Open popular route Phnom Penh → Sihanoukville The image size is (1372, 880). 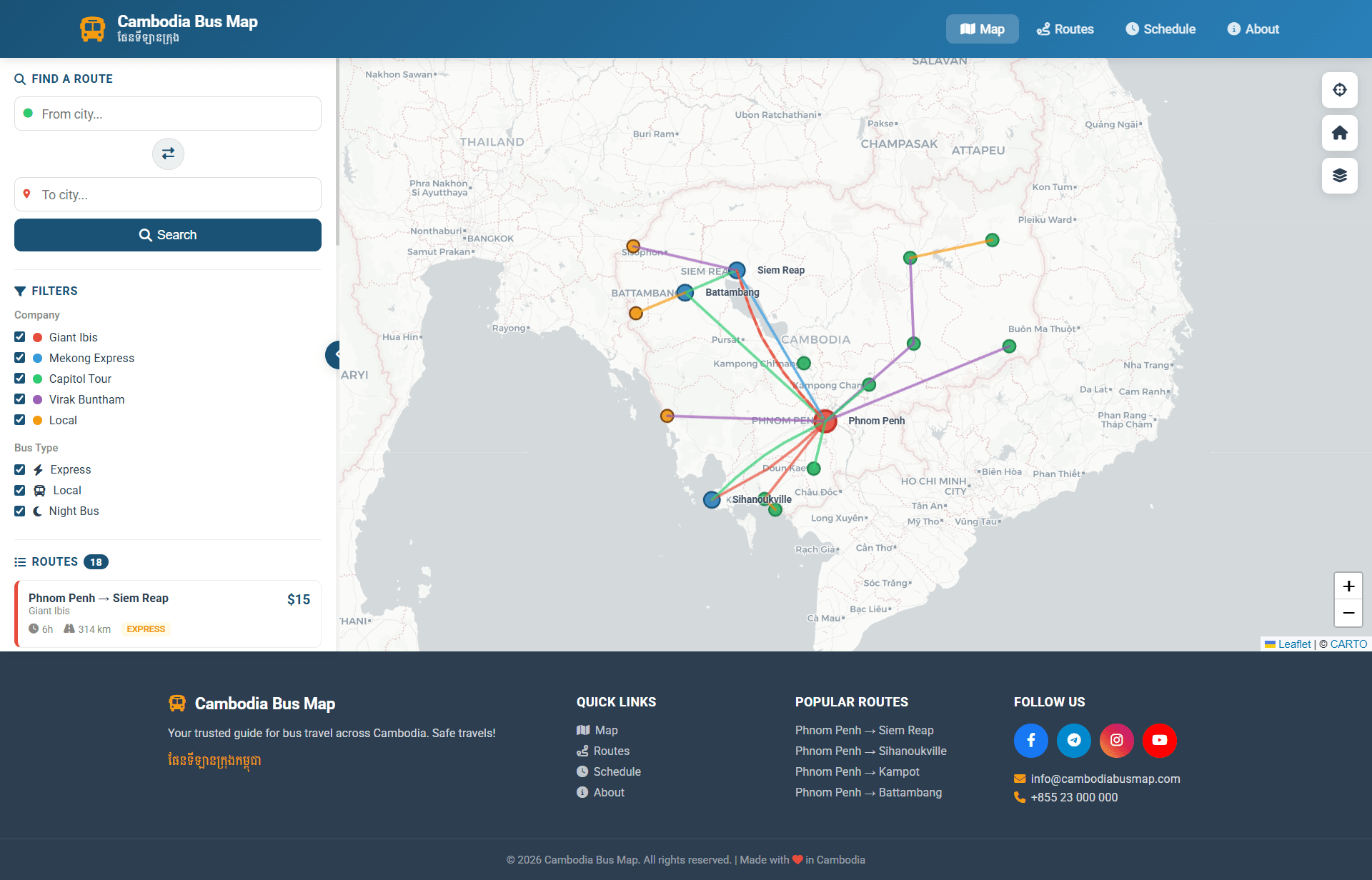pos(871,751)
